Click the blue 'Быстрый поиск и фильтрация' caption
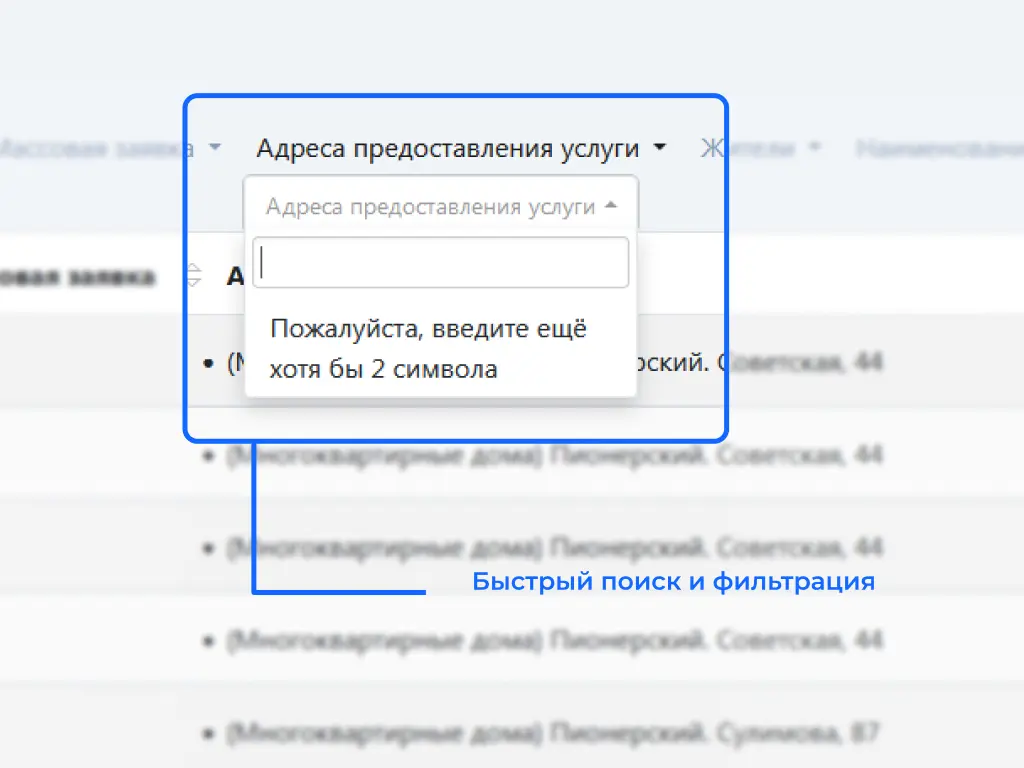This screenshot has width=1024, height=768. click(x=673, y=581)
